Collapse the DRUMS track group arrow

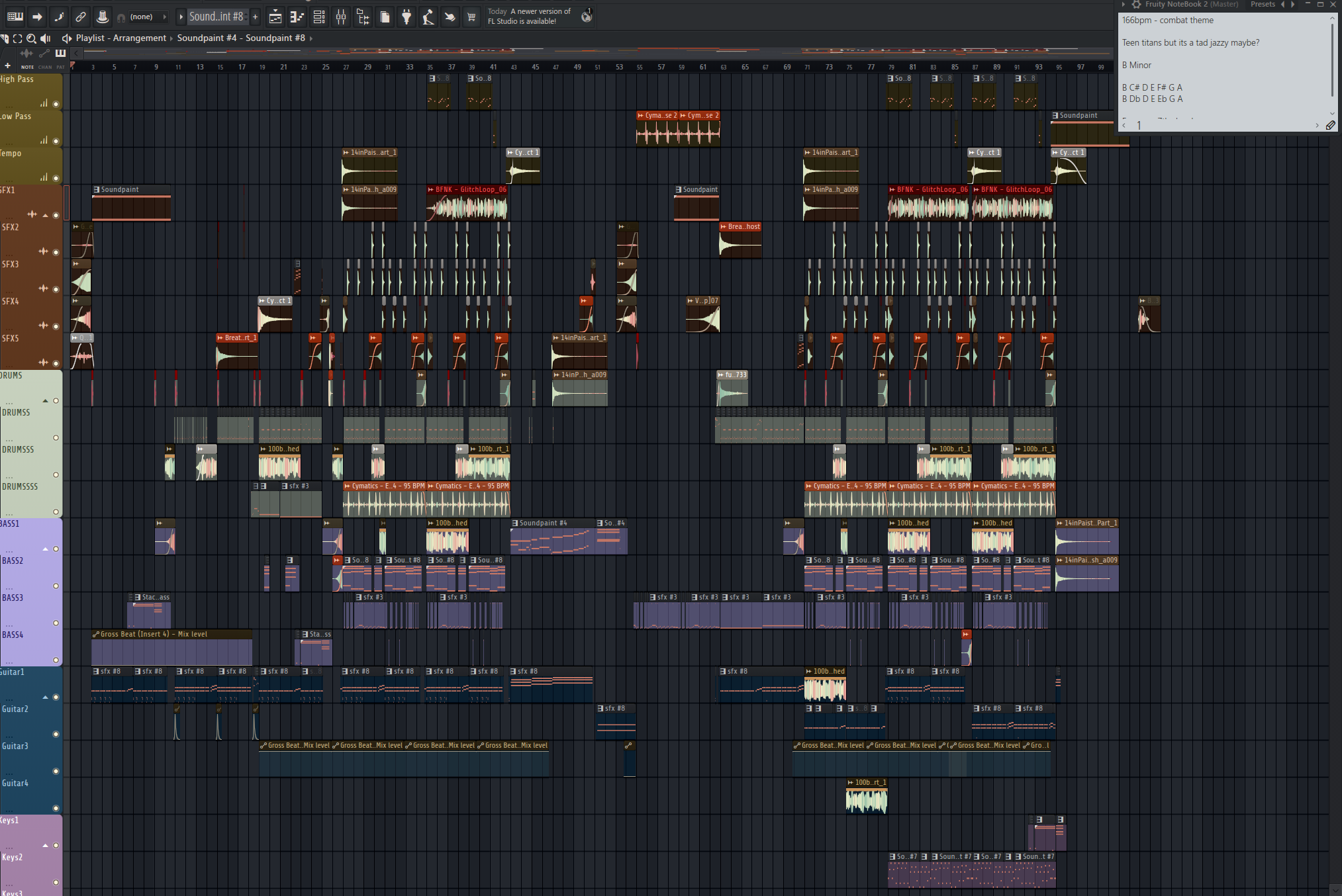45,400
